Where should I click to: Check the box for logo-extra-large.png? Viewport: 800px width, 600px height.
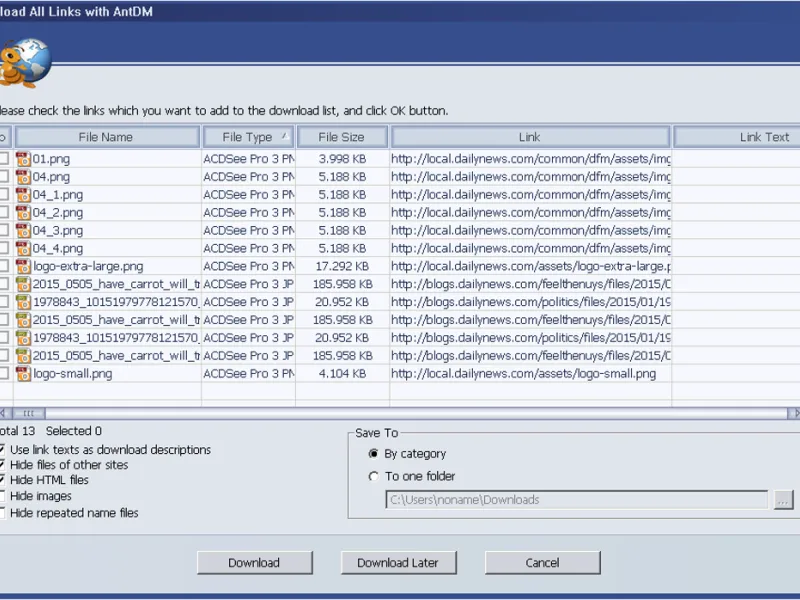point(4,266)
